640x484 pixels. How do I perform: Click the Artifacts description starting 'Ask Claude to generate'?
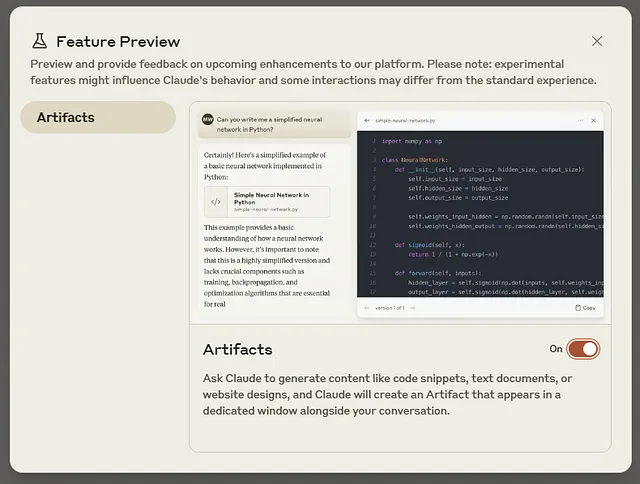click(387, 394)
